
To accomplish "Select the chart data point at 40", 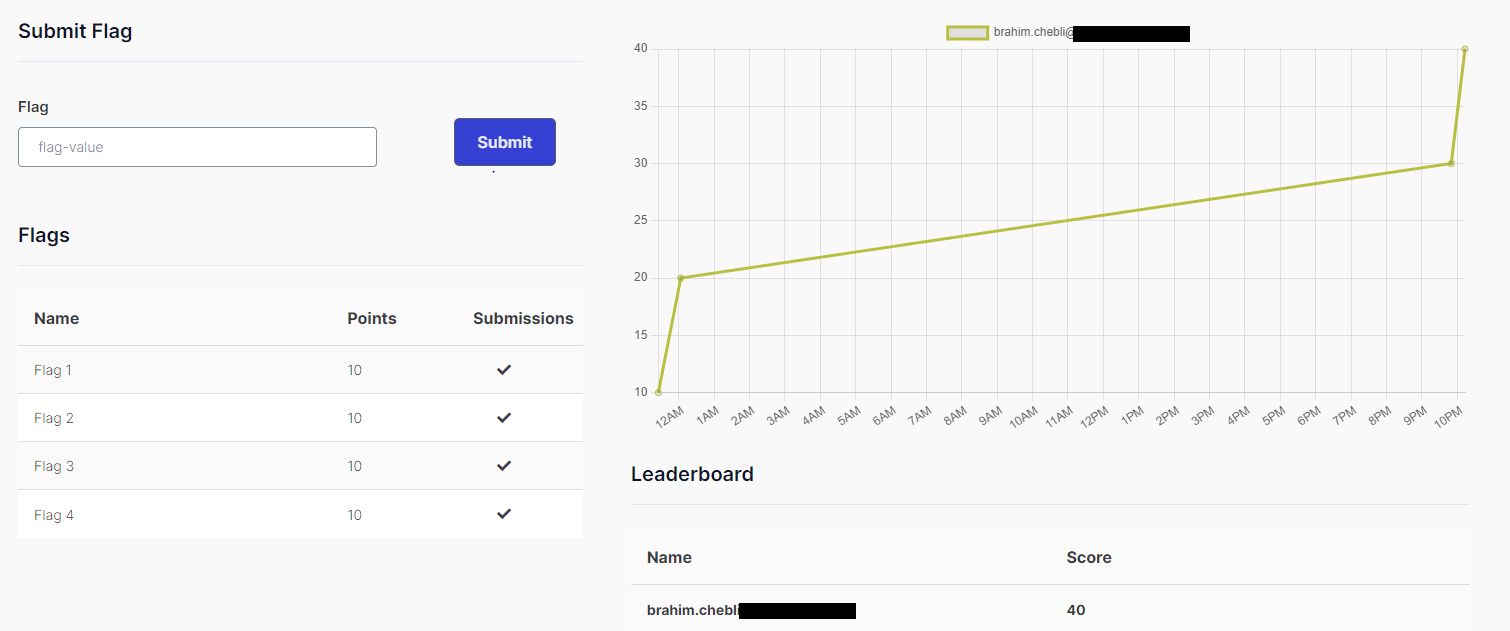I will tap(1464, 49).
